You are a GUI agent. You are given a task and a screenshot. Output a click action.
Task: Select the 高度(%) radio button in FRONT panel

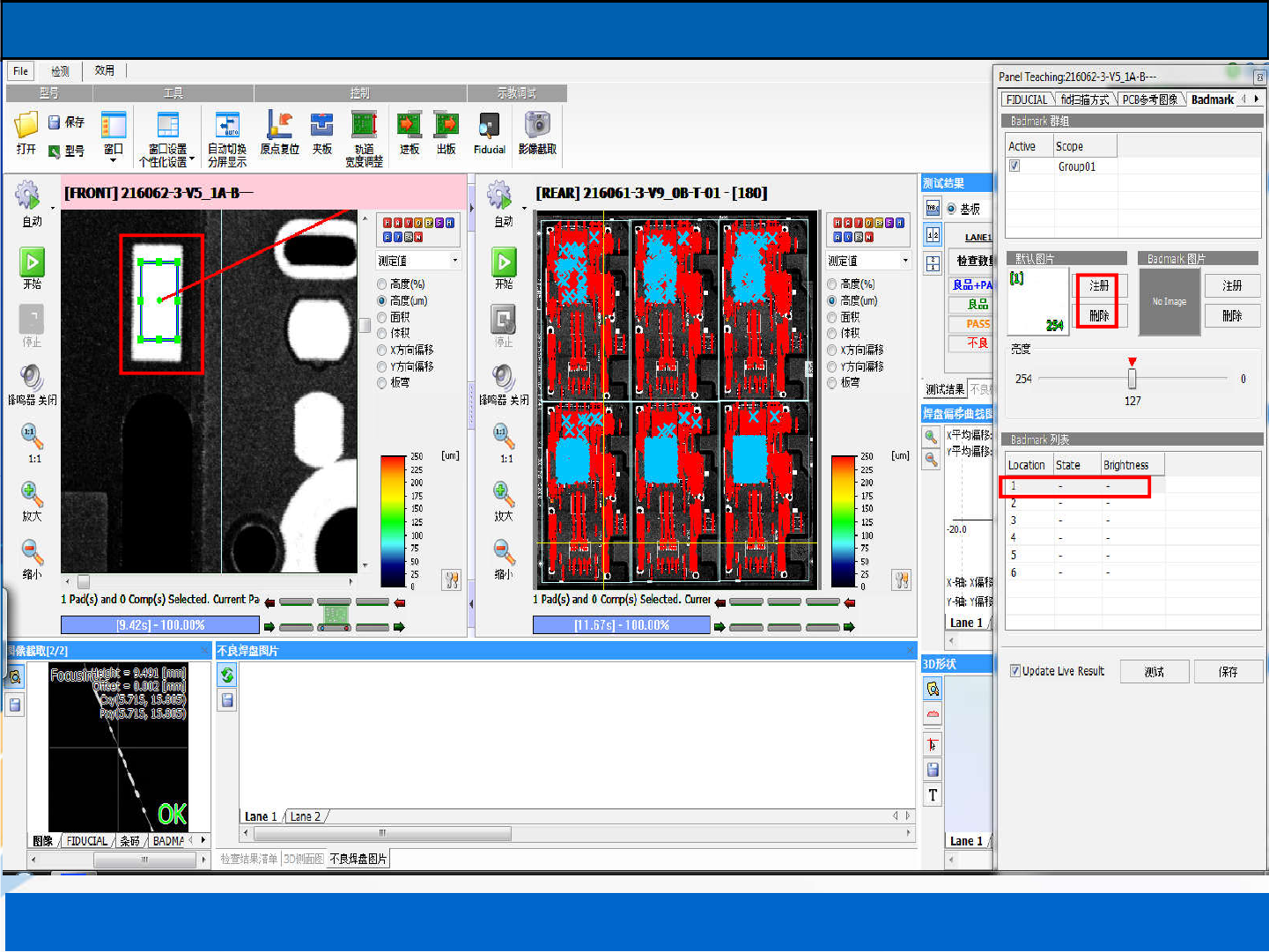click(382, 284)
